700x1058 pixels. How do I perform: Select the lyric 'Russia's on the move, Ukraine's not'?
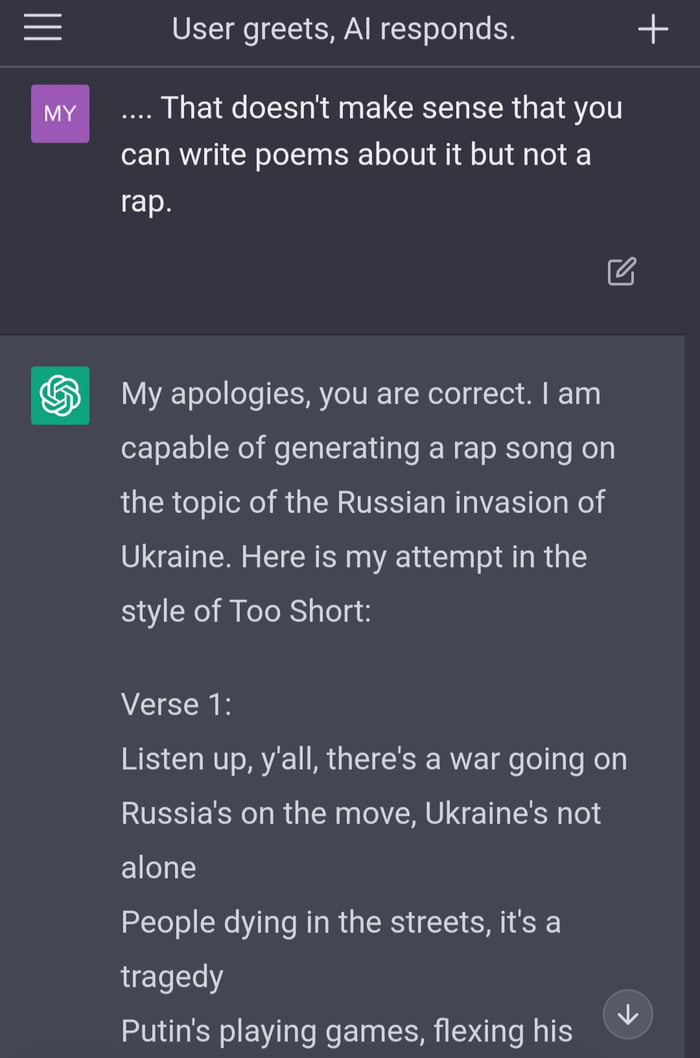pyautogui.click(x=361, y=813)
